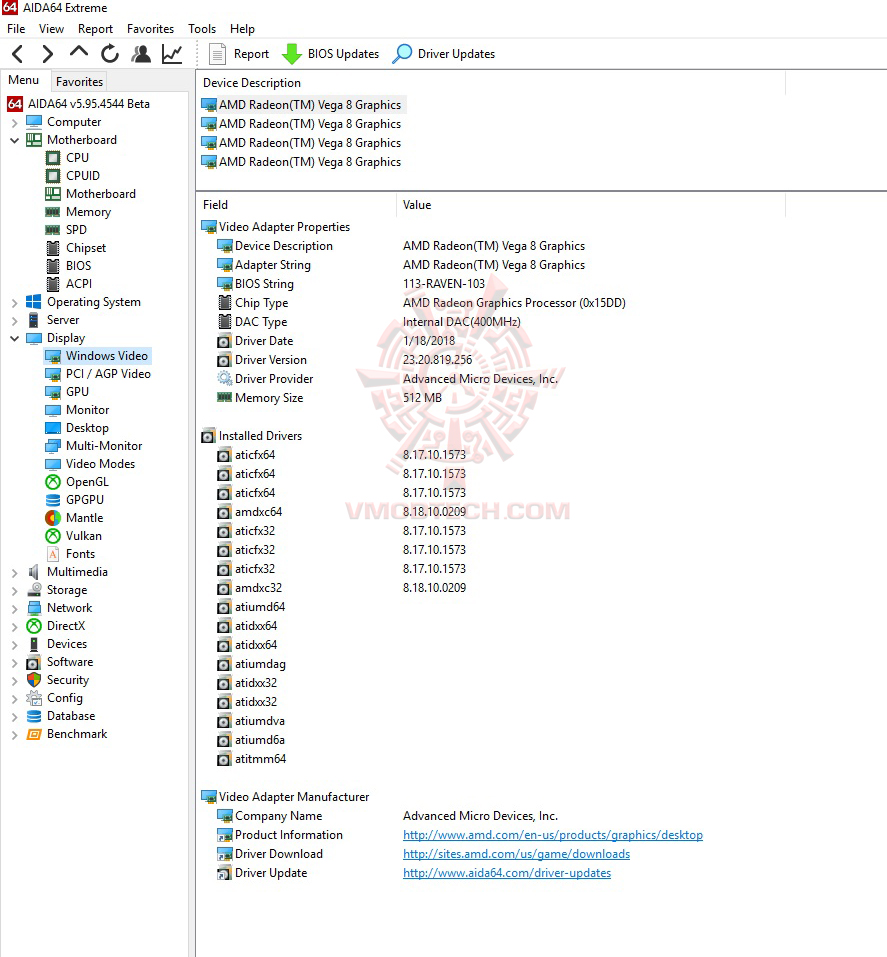Switch to the Menu tab

click(23, 80)
